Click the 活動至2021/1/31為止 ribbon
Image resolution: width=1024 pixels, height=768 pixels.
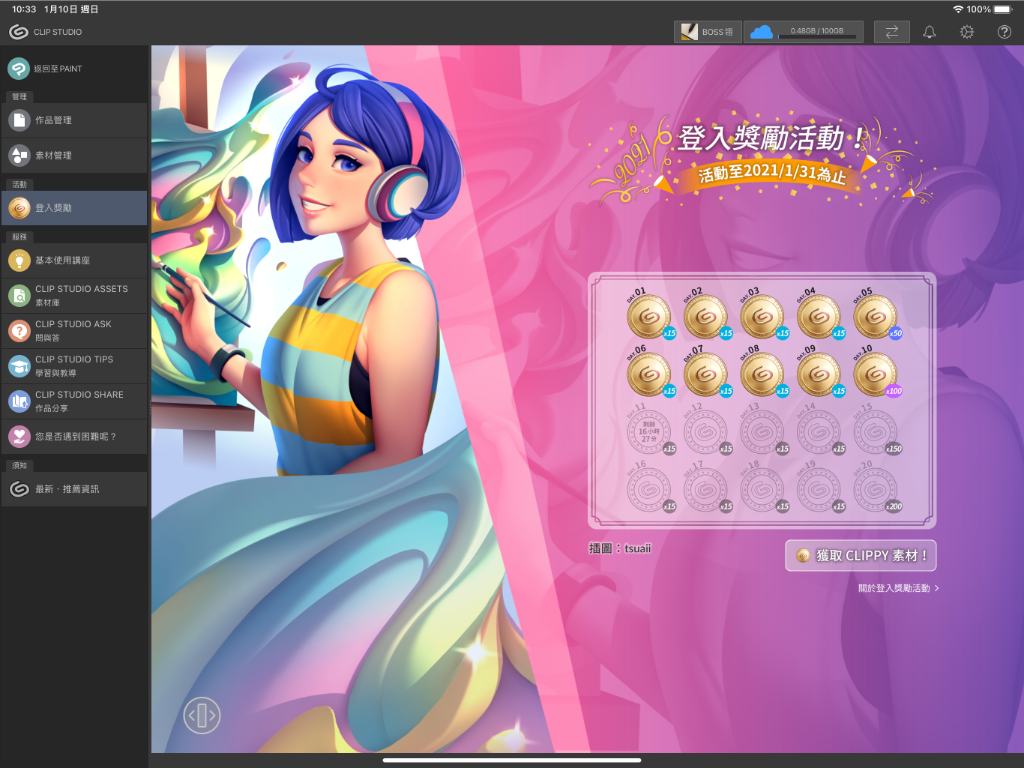point(772,175)
